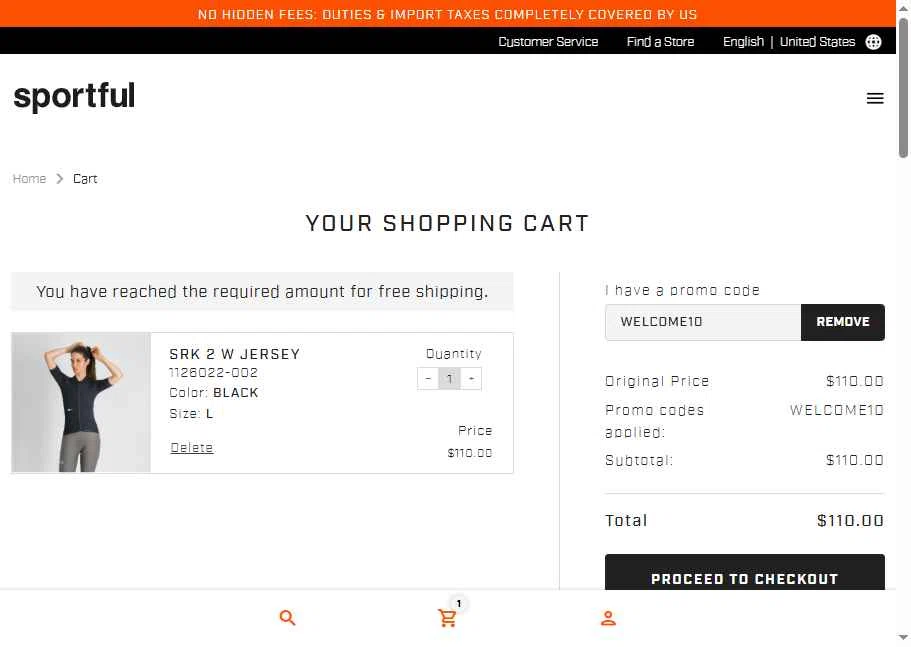Open English language selector
911x647 pixels.
pyautogui.click(x=743, y=42)
